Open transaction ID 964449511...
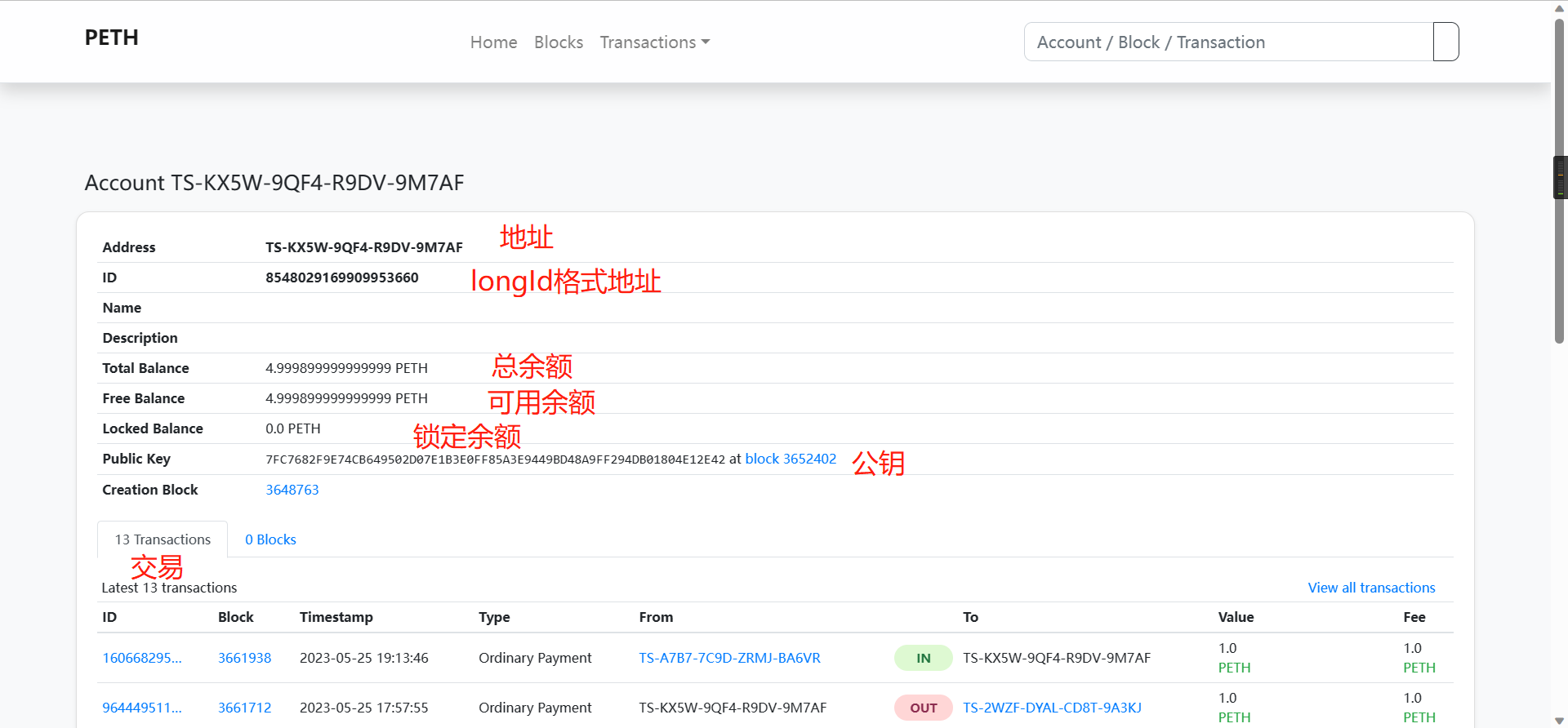1568x728 pixels. click(x=142, y=708)
